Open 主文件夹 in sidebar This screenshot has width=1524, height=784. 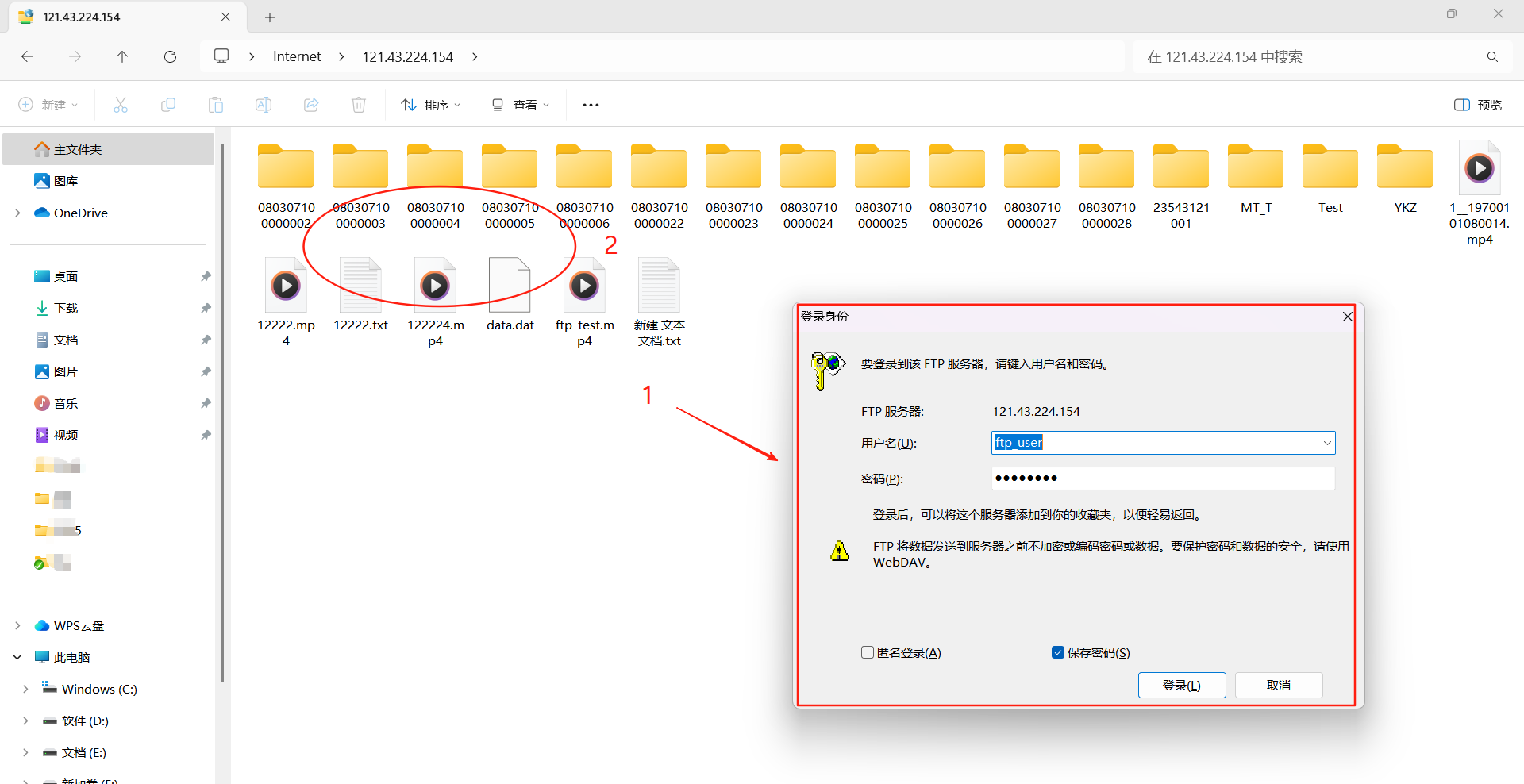110,149
